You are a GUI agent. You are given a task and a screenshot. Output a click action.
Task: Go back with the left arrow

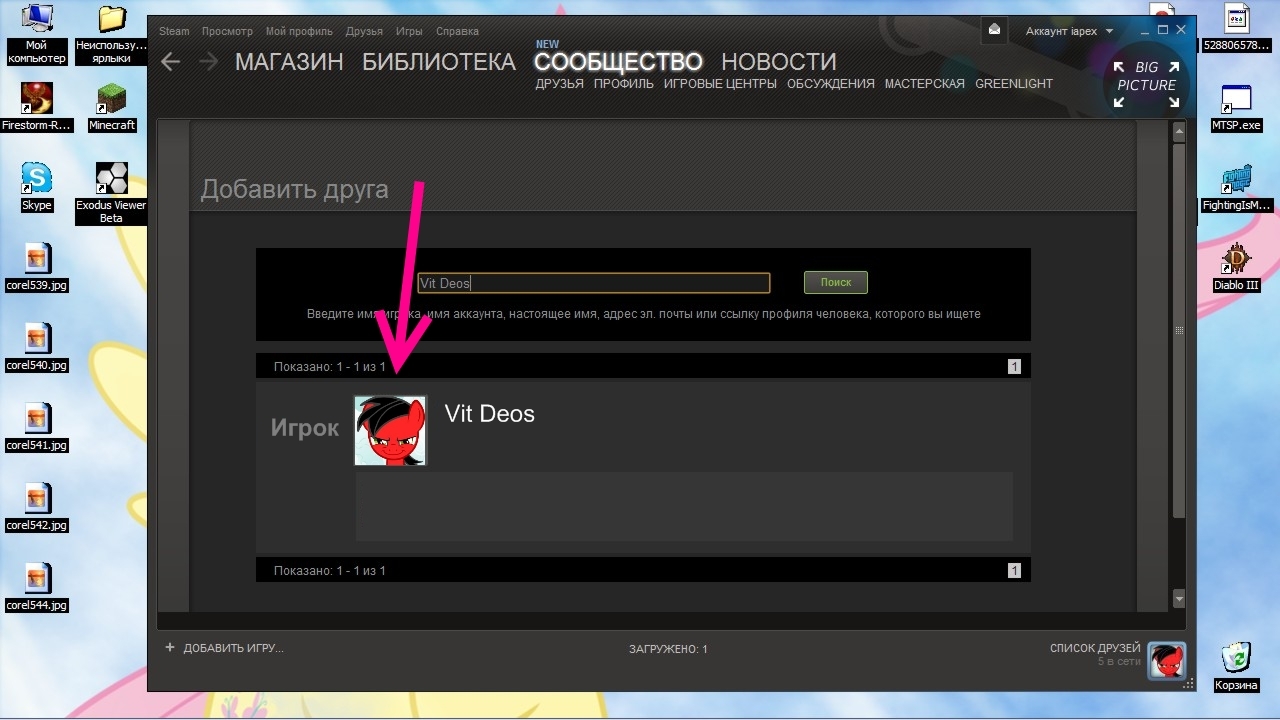[x=170, y=62]
